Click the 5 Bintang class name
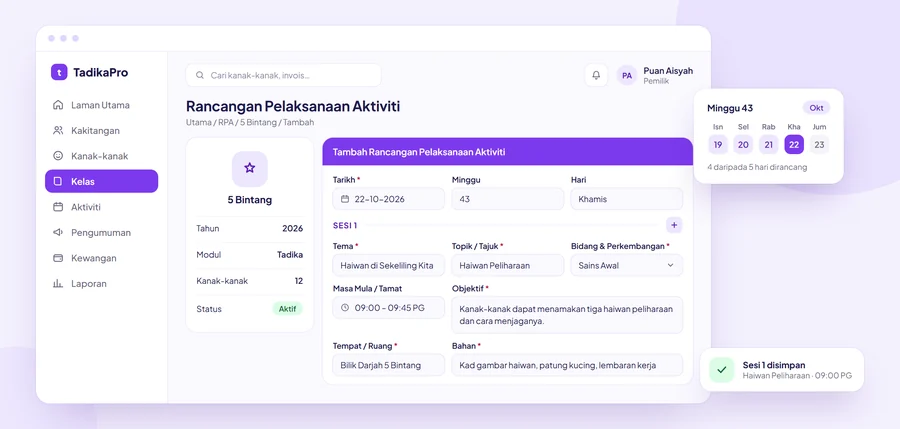 click(250, 200)
